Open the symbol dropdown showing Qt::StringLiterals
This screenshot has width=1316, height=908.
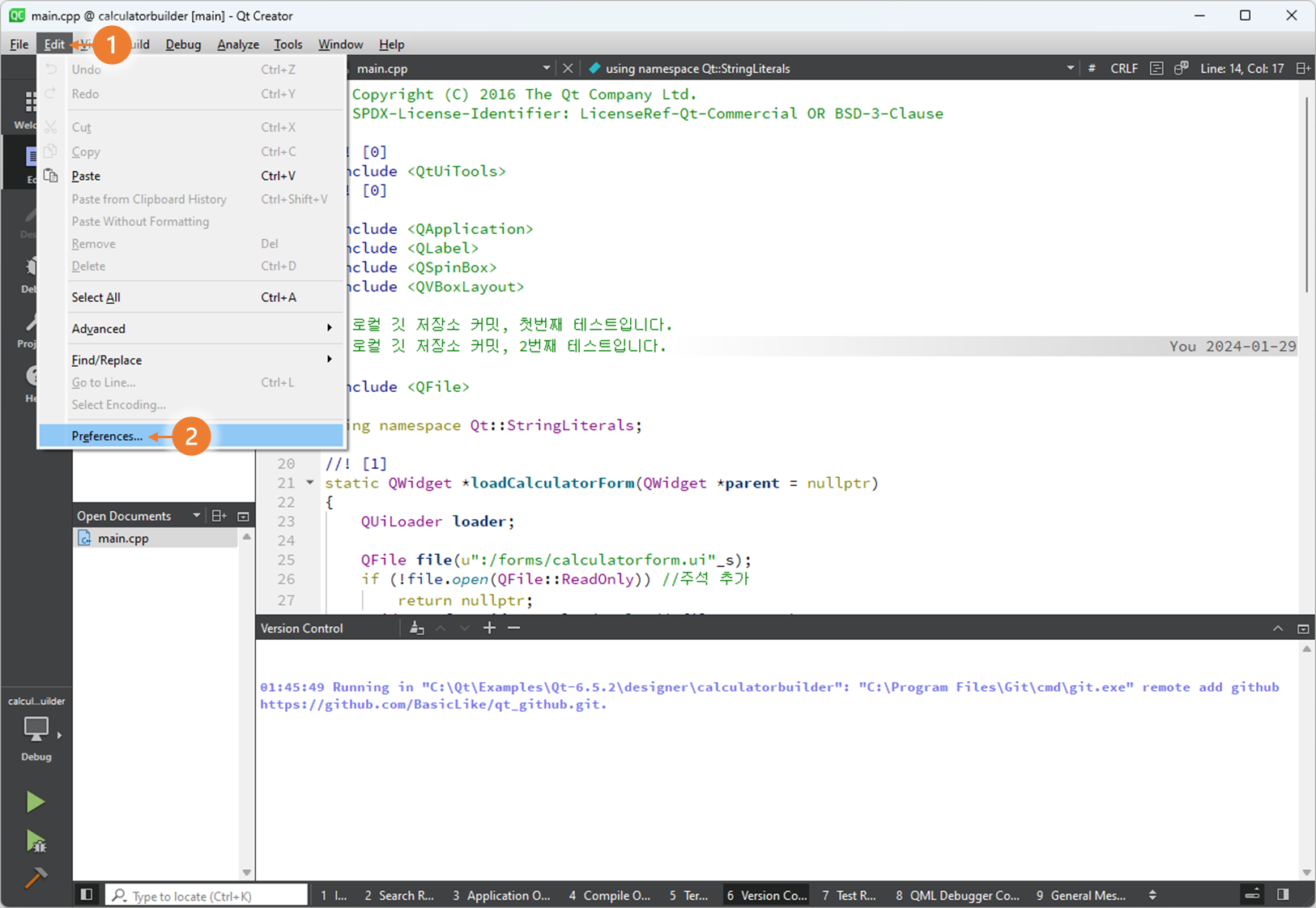(x=1071, y=68)
